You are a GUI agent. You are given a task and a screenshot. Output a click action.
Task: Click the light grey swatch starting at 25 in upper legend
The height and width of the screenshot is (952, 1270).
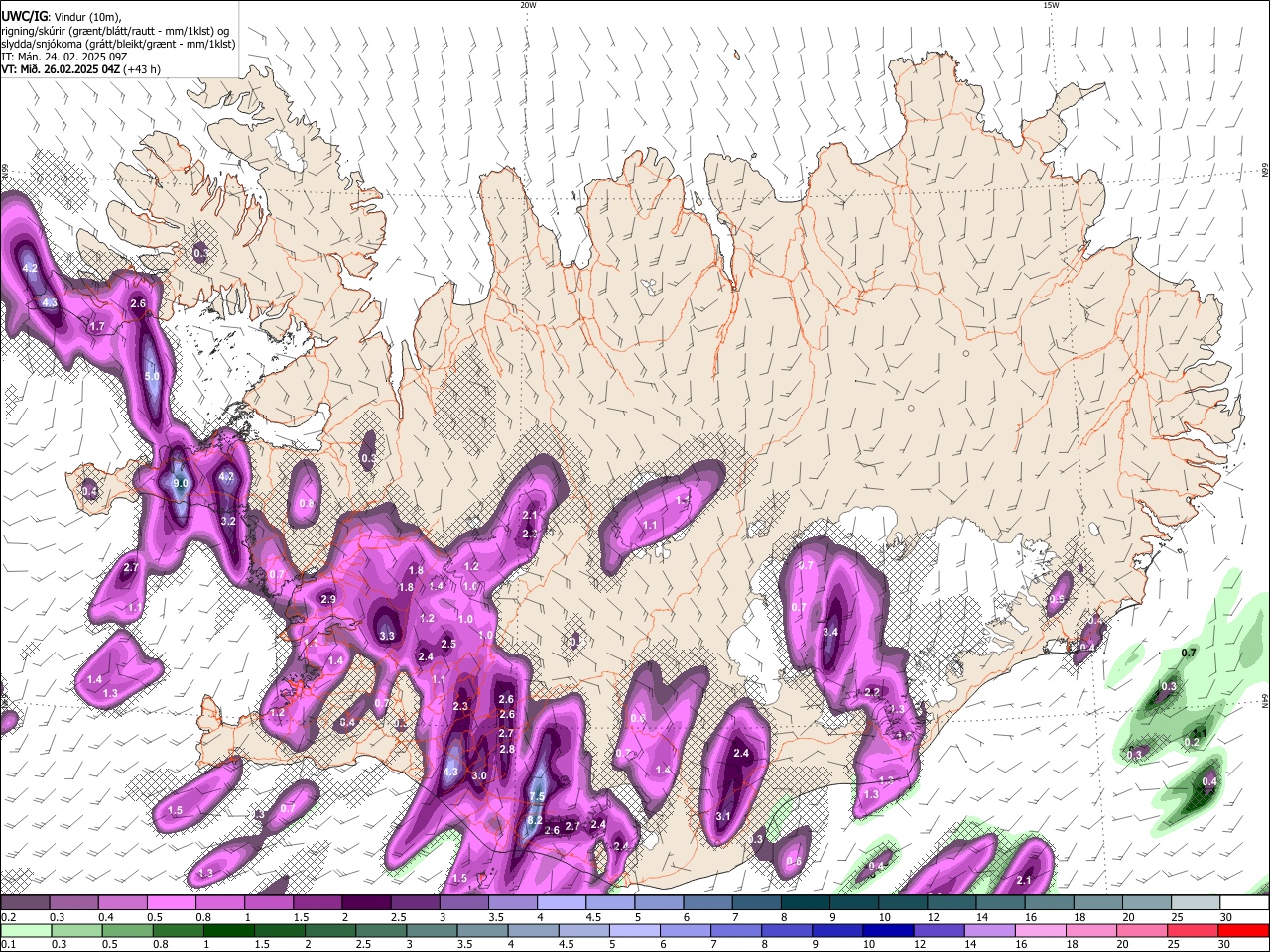(x=1197, y=903)
